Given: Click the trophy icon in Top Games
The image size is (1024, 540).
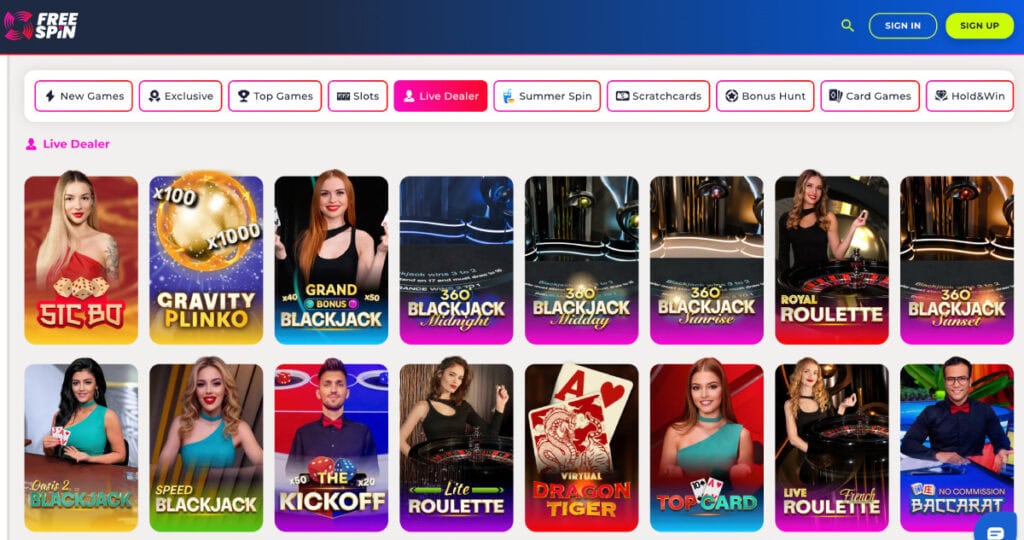Looking at the screenshot, I should tap(244, 96).
